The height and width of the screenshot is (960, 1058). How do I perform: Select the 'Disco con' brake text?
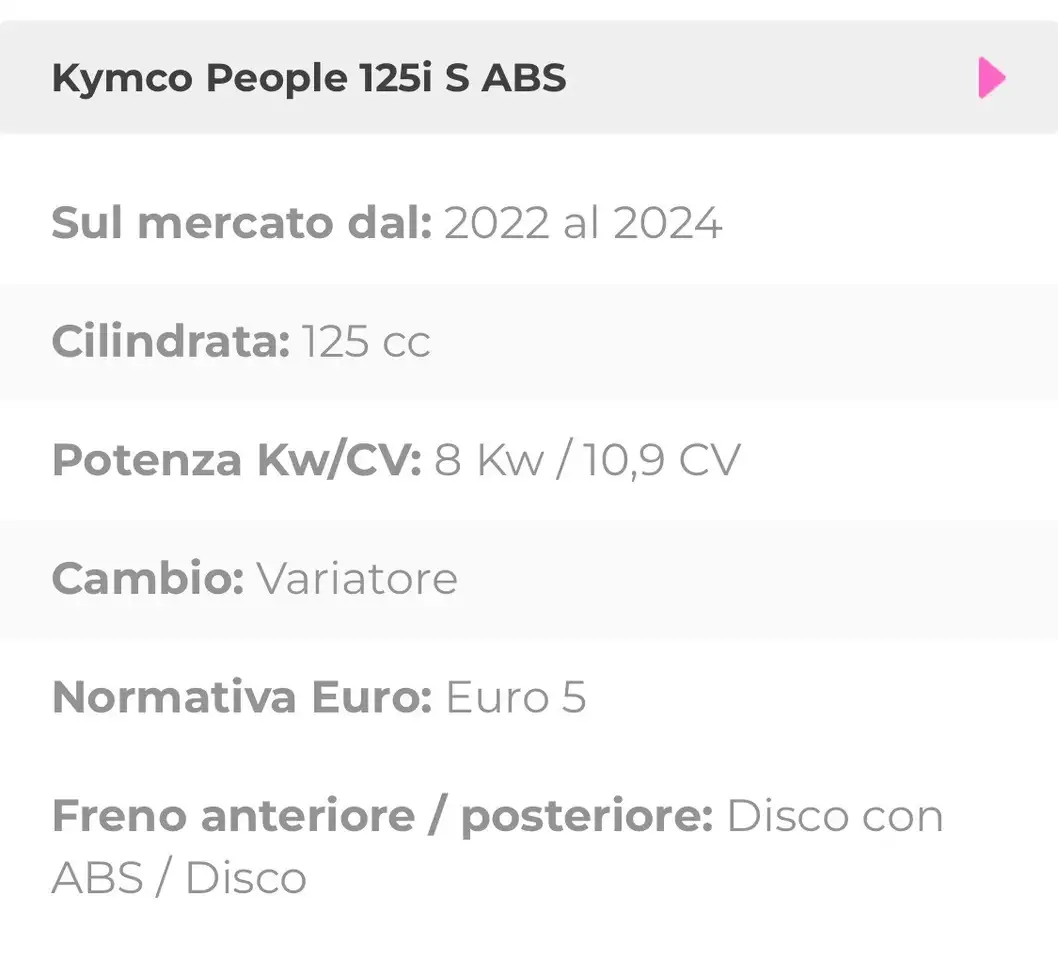[x=835, y=816]
